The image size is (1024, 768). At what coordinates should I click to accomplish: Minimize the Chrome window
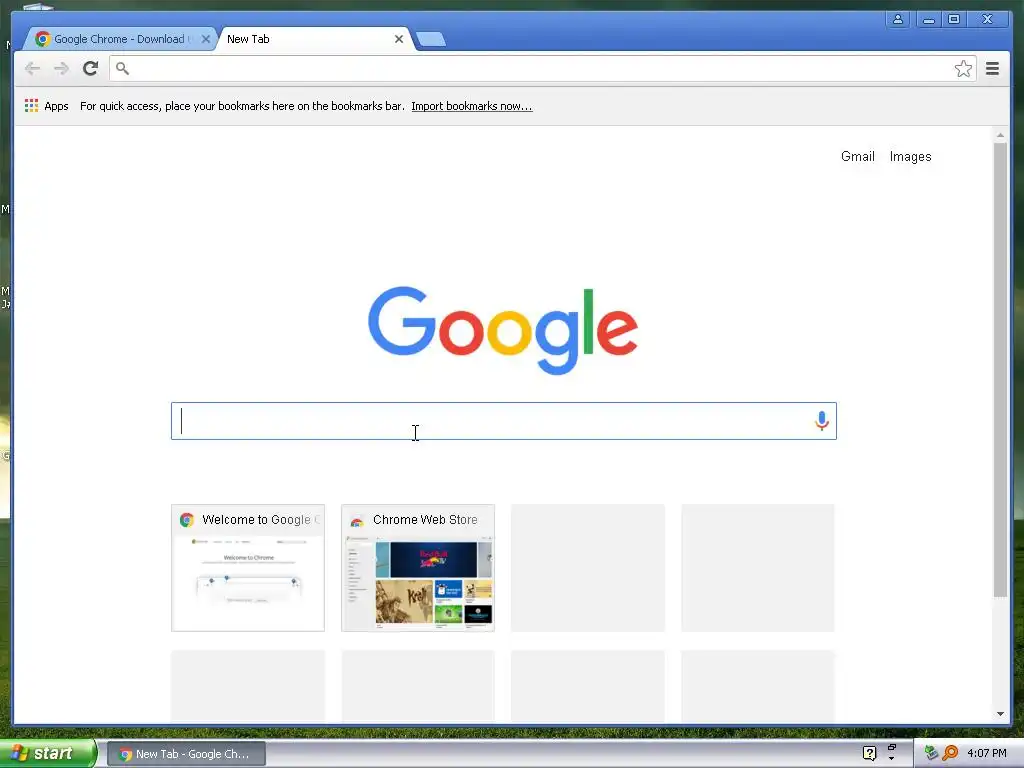pyautogui.click(x=927, y=20)
